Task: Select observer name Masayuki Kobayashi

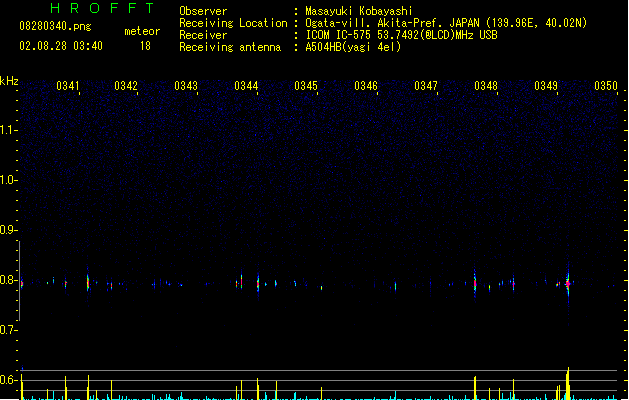Action: click(359, 11)
